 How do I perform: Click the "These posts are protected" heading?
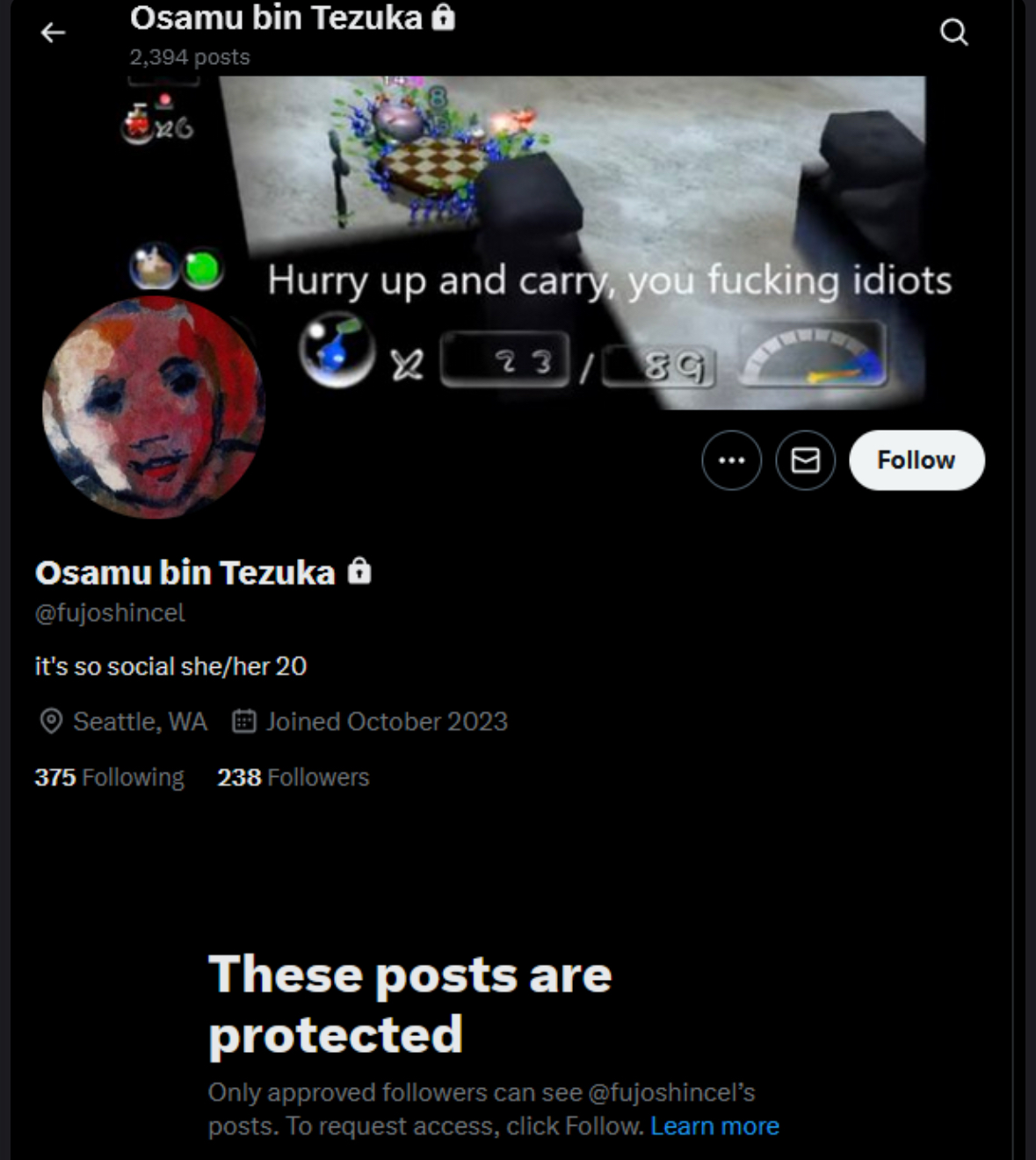(409, 1004)
